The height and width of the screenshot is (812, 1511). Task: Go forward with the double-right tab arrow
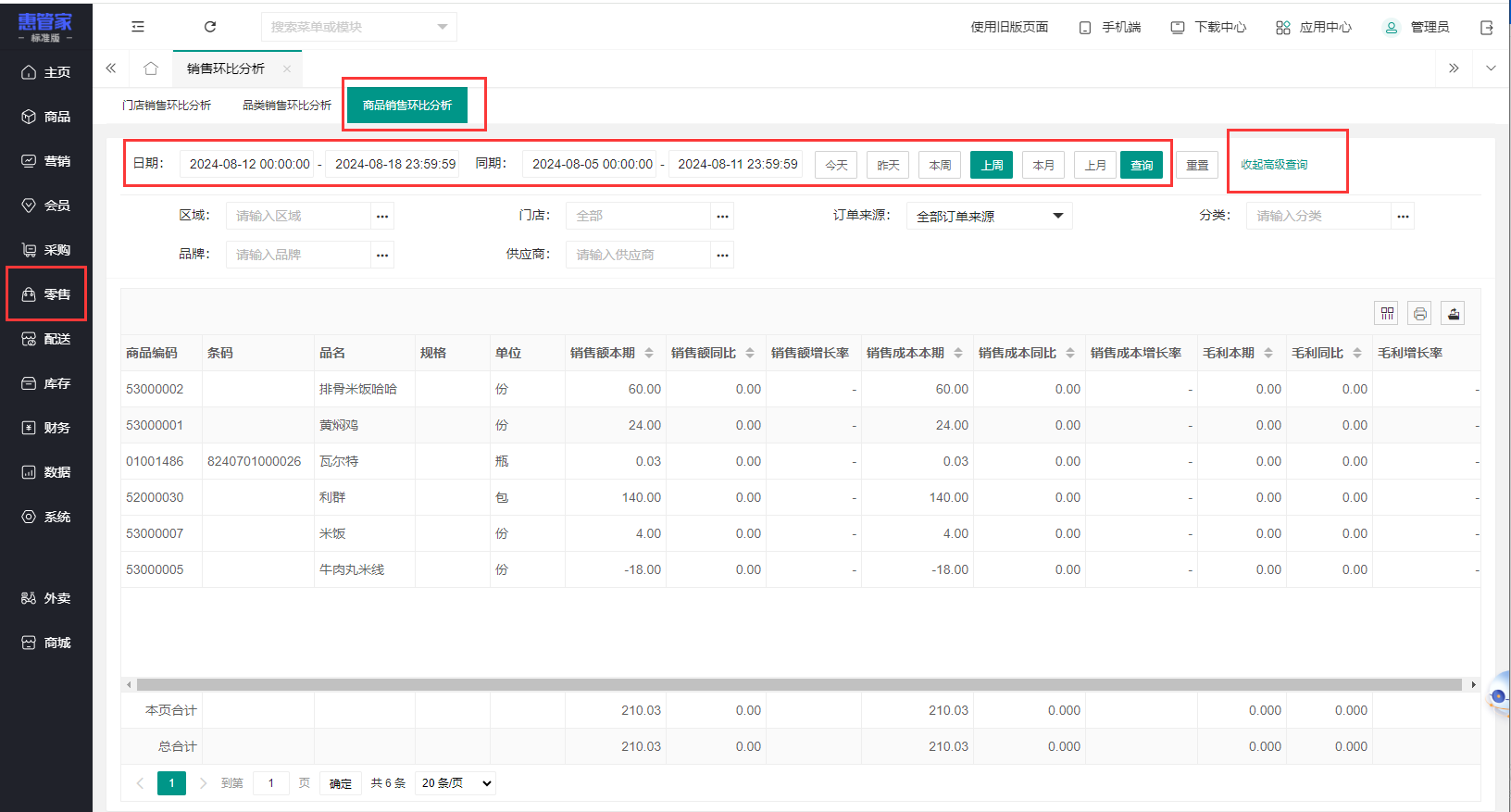1454,69
